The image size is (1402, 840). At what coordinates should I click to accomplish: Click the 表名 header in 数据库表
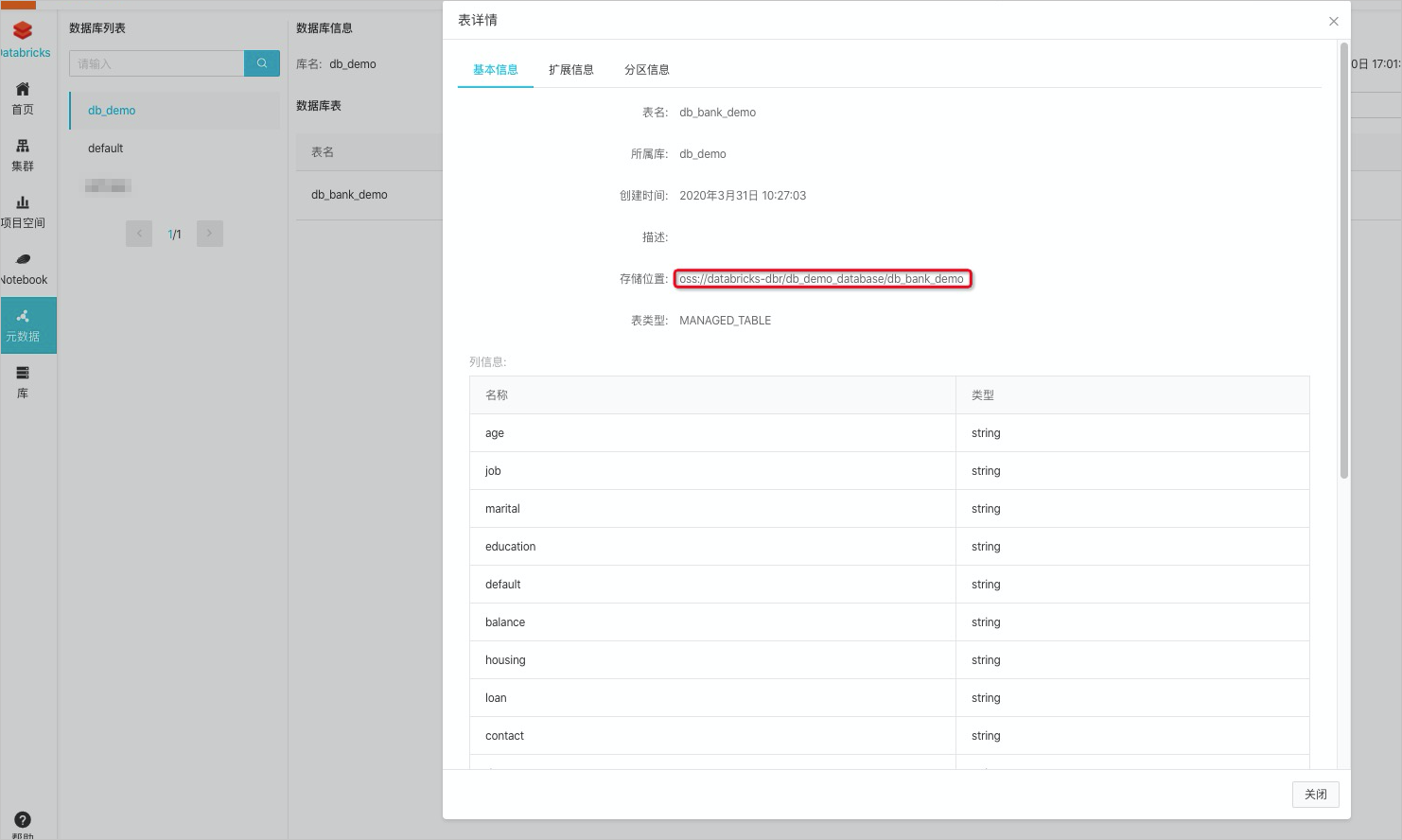tap(323, 152)
